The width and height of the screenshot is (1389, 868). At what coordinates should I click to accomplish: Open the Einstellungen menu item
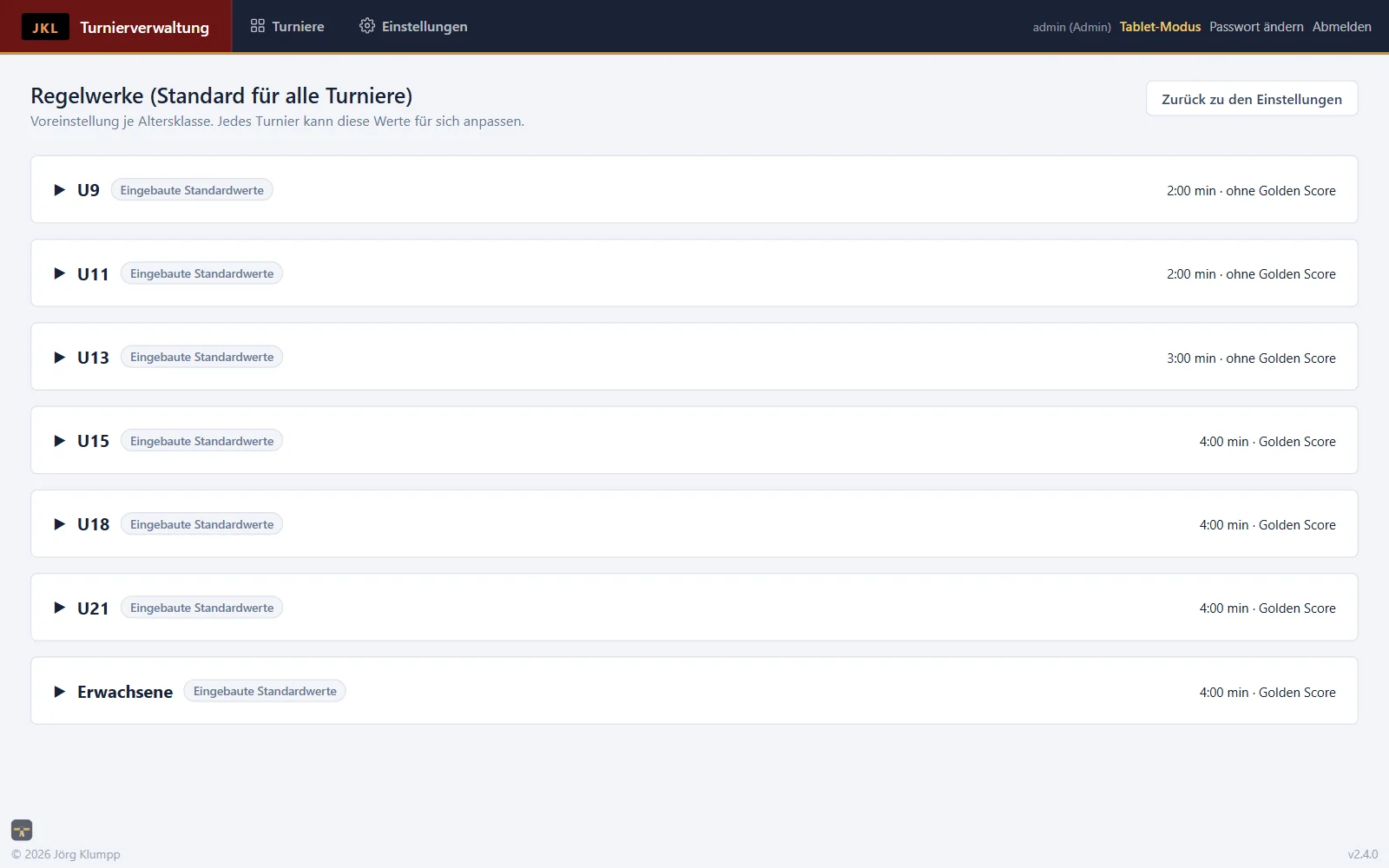point(413,26)
